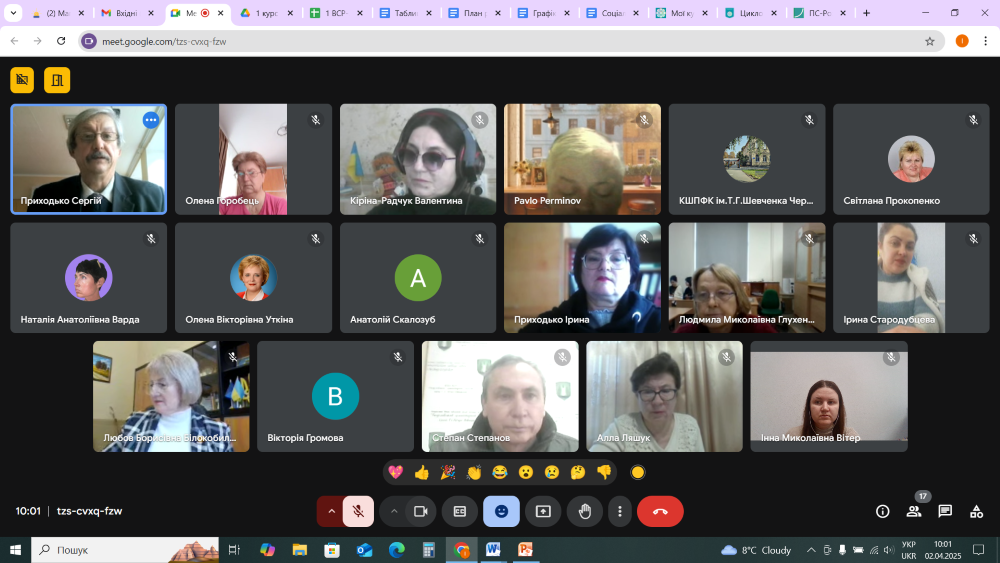Switch to Табли document tab
The height and width of the screenshot is (563, 1000).
coord(404,13)
